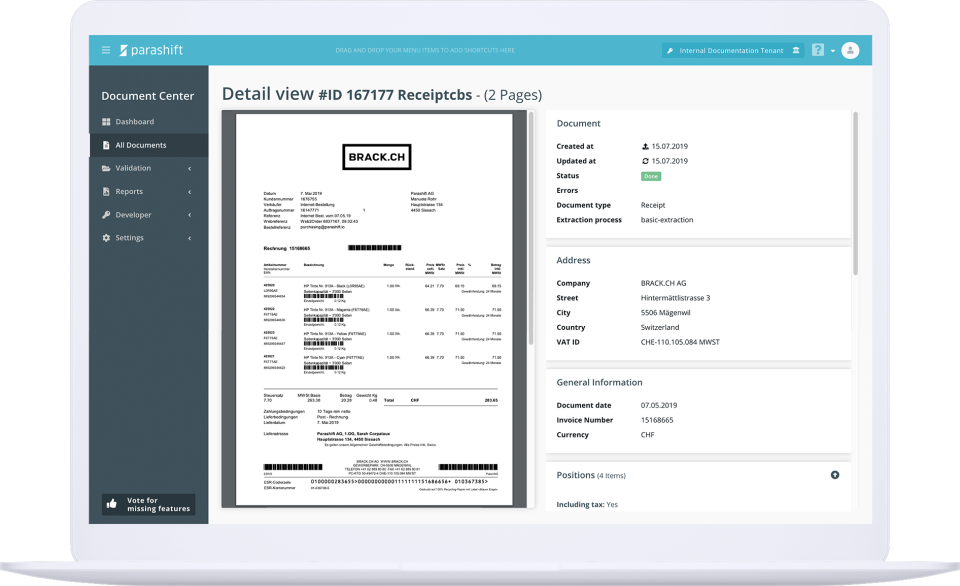
Task: Click the BRACK.CH document page preview
Action: tap(374, 309)
